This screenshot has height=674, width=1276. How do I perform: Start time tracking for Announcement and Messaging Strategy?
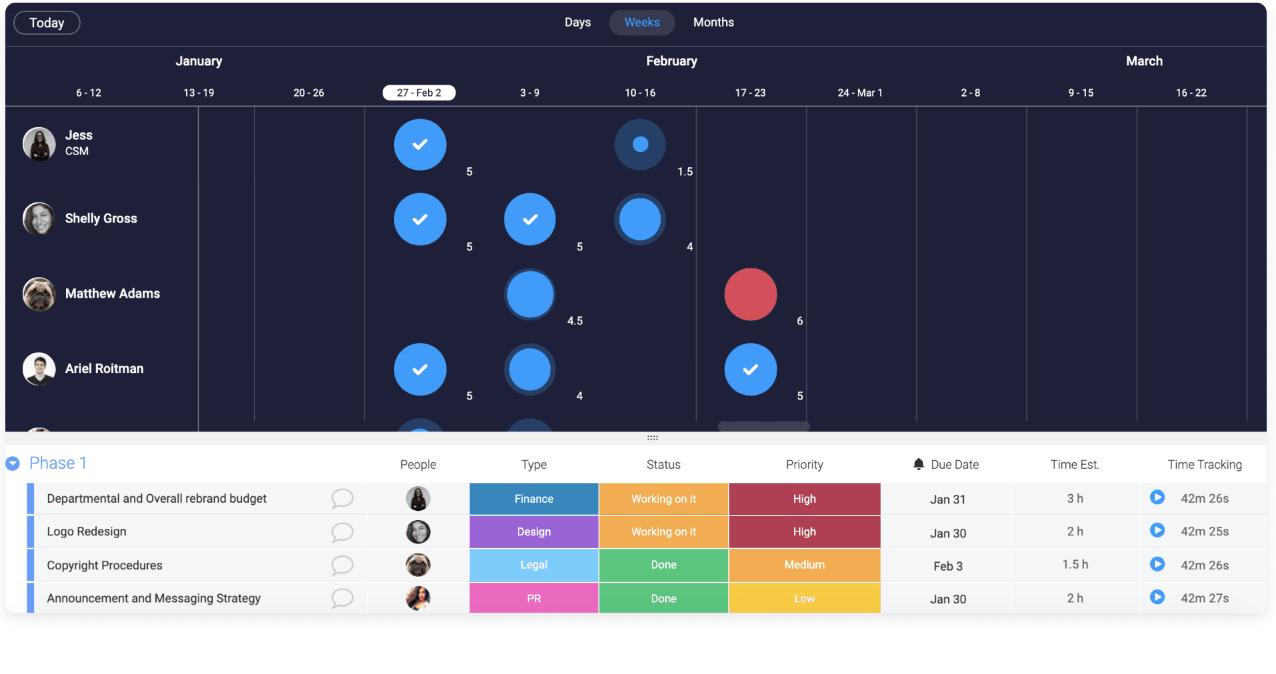pyautogui.click(x=1157, y=598)
